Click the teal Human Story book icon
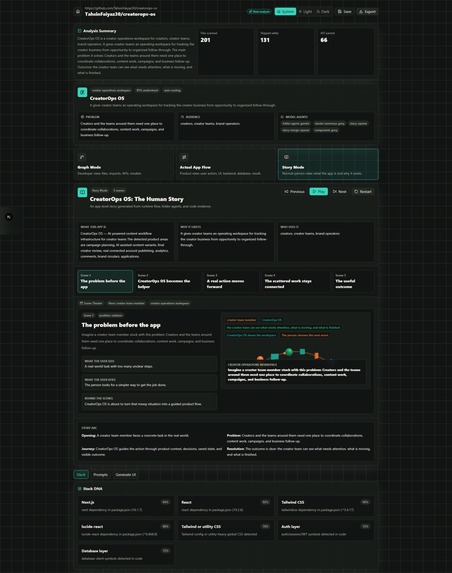Viewport: 452px width, 573px height. [82, 192]
